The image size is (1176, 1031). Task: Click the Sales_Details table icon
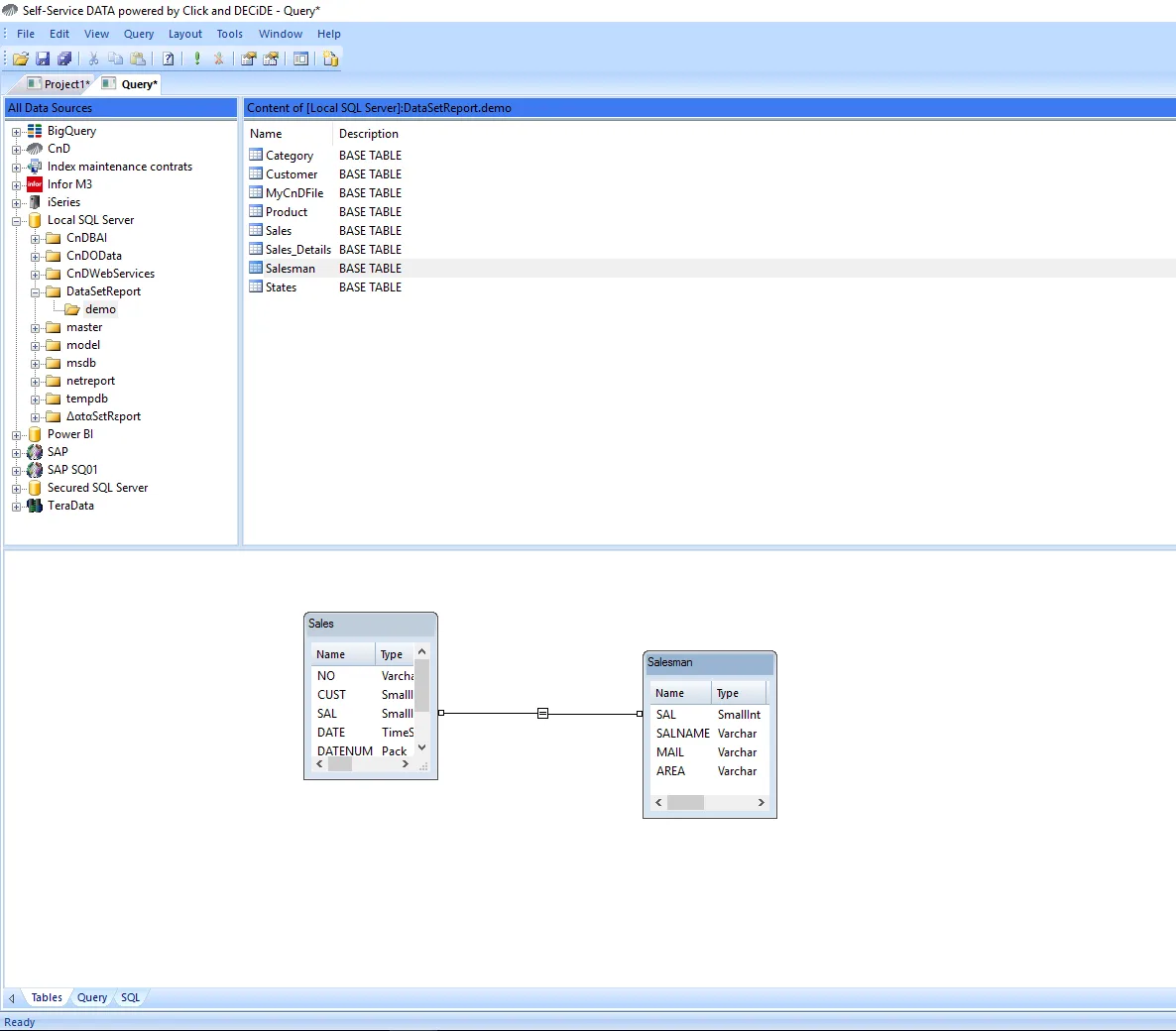[x=256, y=249]
